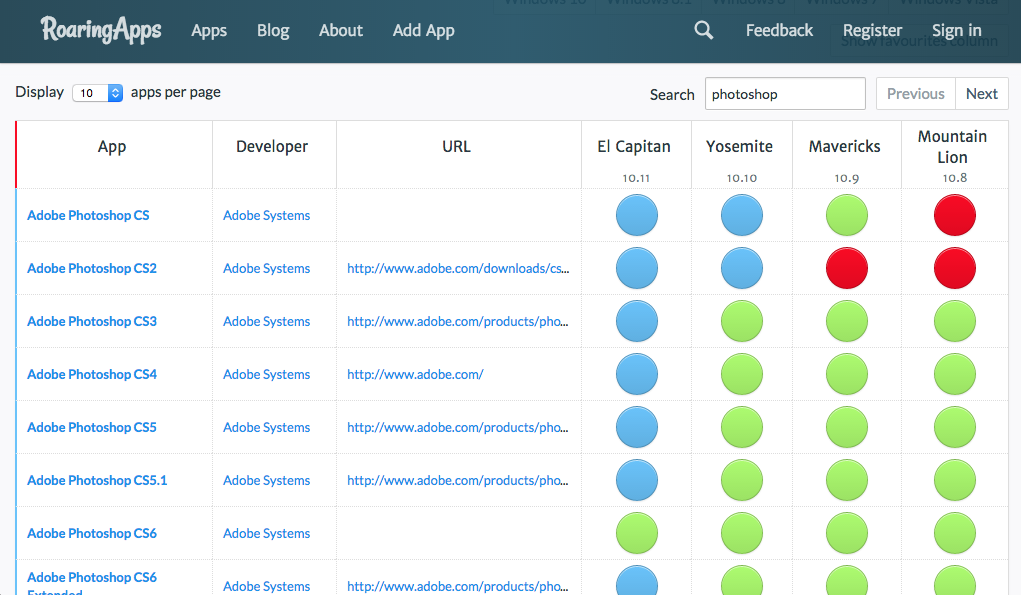This screenshot has height=595, width=1021.
Task: Click Mavericks status dot for Photoshop CS
Action: [846, 215]
